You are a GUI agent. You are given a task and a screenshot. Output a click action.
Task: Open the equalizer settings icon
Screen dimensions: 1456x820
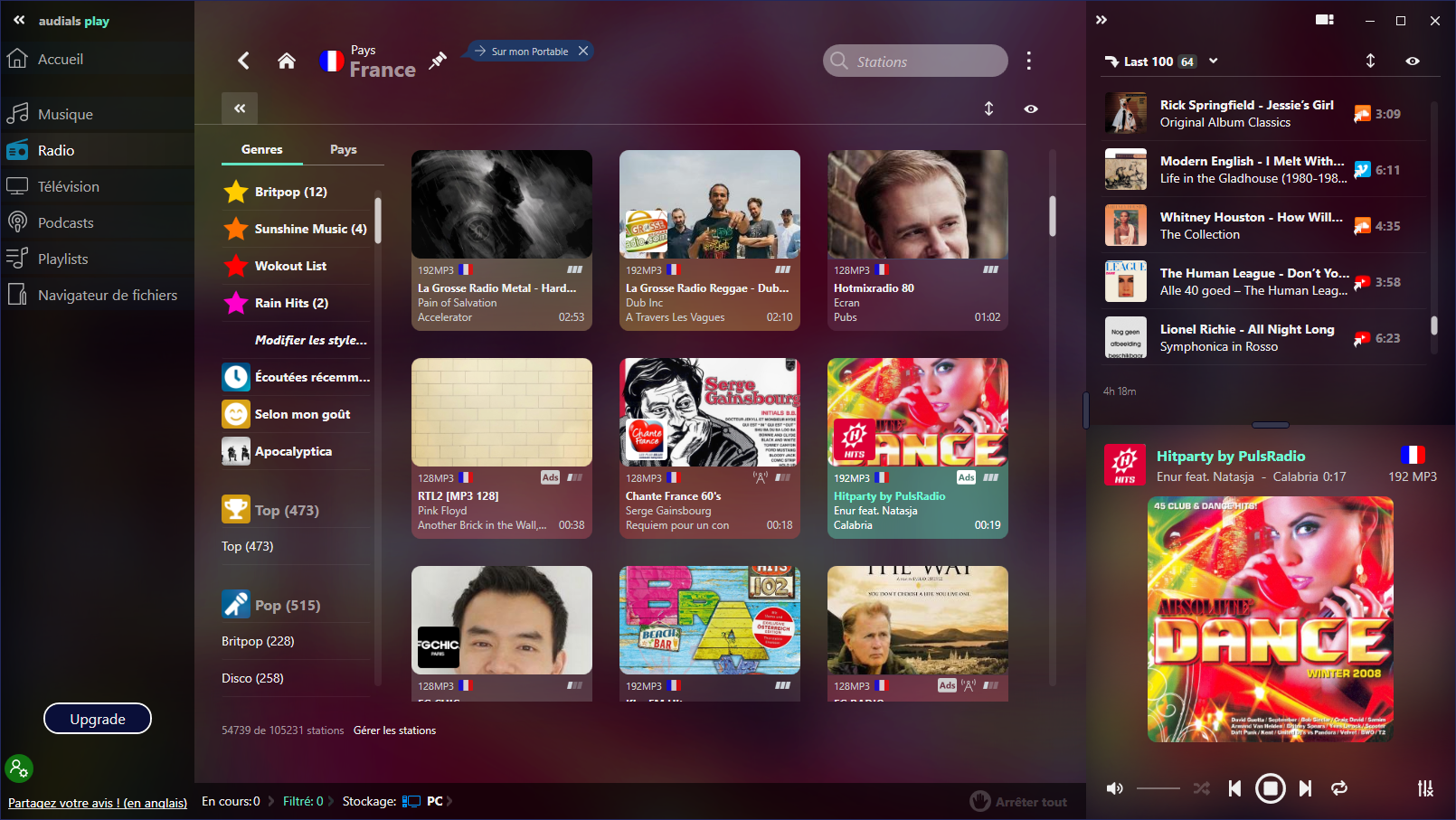pos(1425,788)
